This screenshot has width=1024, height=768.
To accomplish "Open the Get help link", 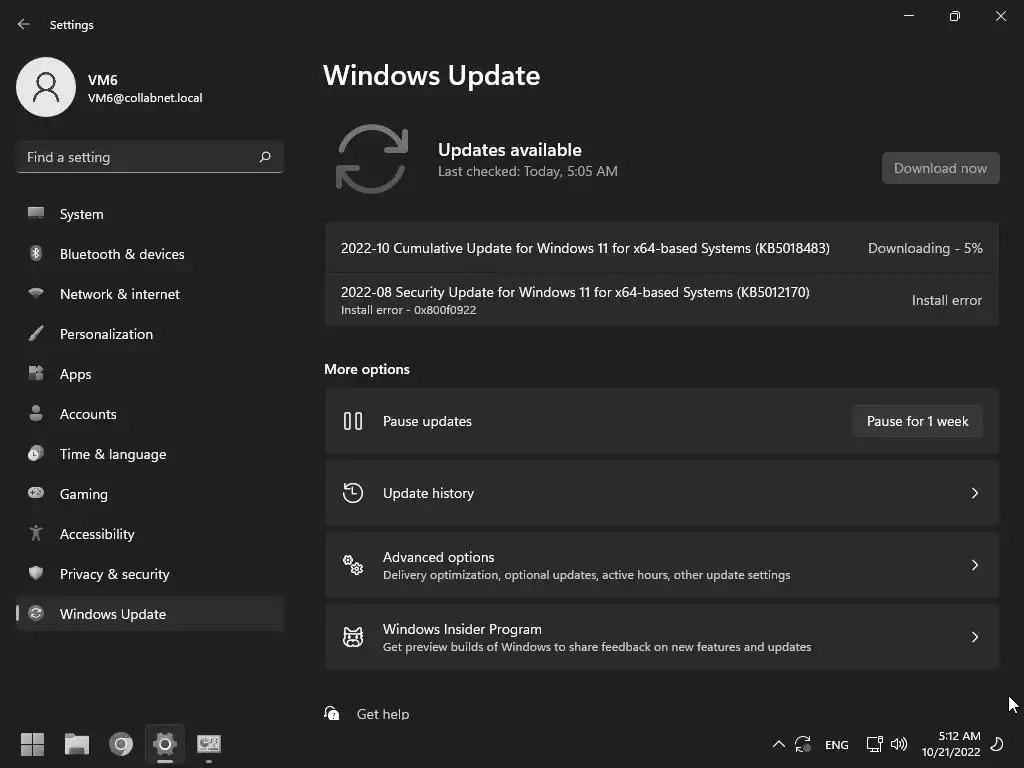I will pos(383,714).
